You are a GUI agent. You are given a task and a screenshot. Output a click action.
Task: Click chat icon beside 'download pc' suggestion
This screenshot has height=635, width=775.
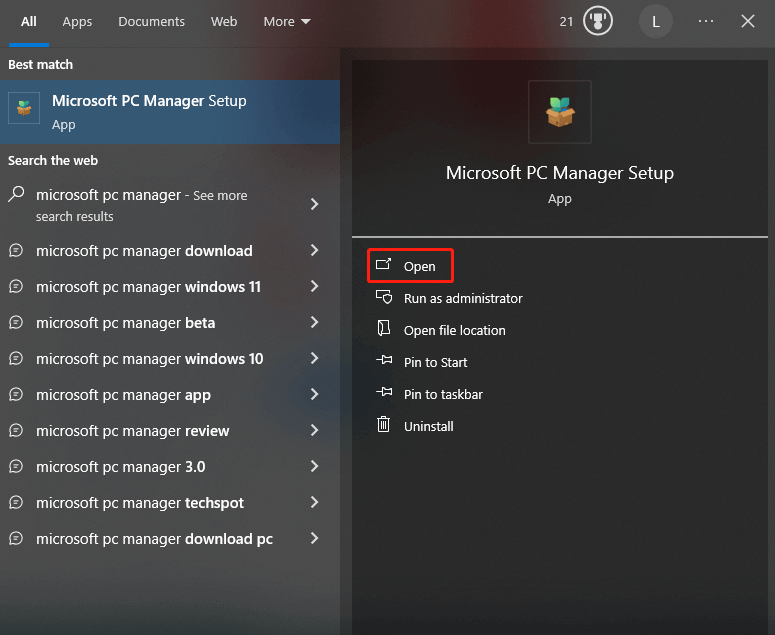pyautogui.click(x=16, y=539)
